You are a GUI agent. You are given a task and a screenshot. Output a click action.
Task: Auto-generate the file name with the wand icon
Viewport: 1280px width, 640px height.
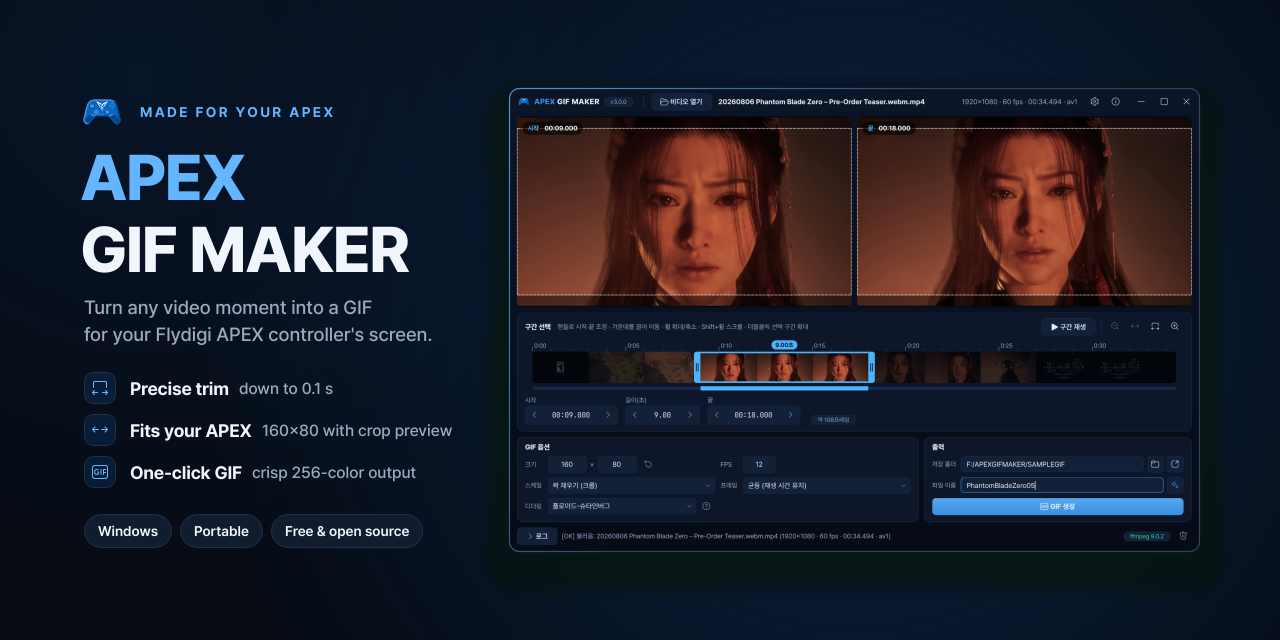click(x=1175, y=485)
